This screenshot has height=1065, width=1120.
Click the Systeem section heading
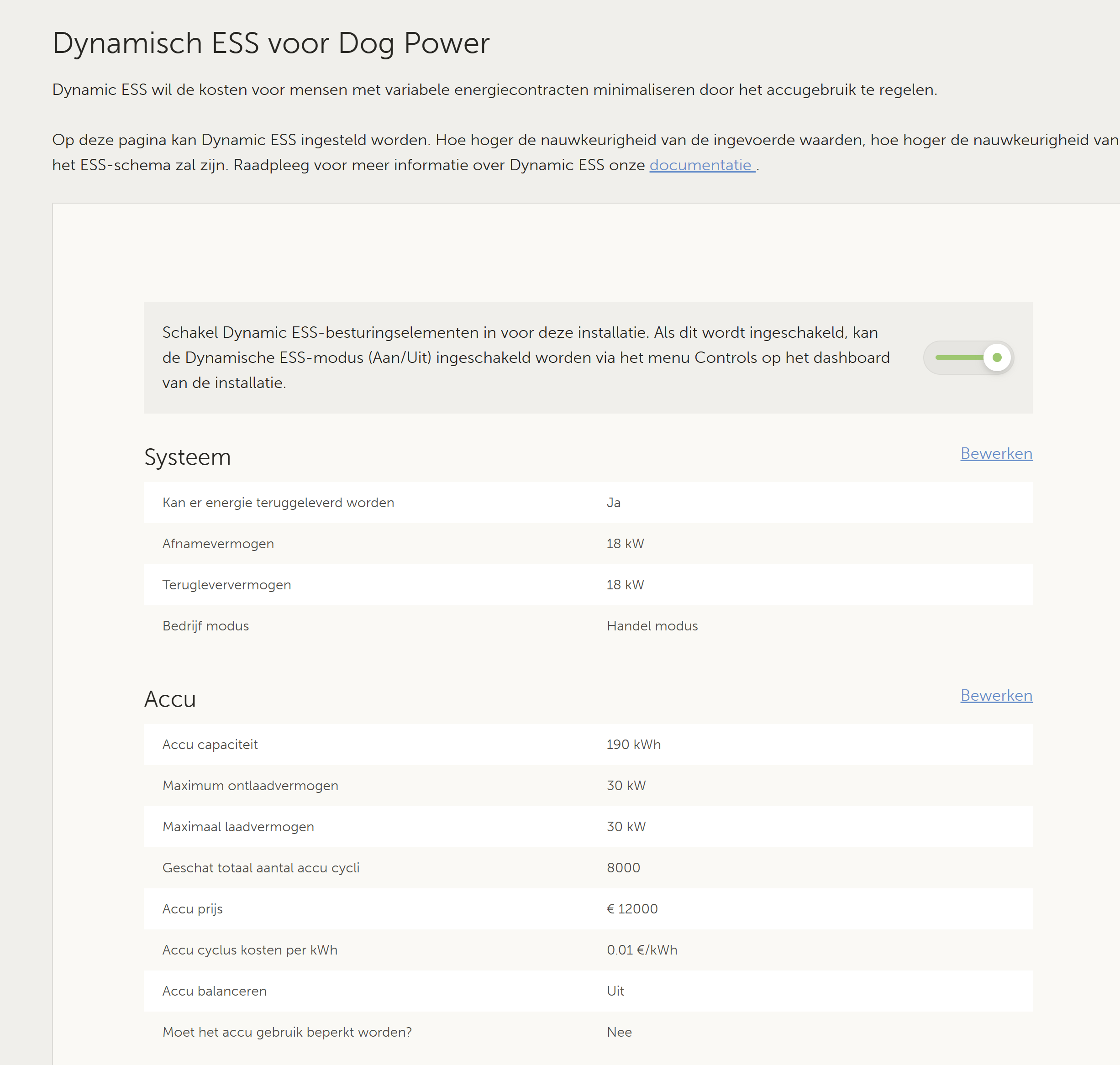pos(187,457)
